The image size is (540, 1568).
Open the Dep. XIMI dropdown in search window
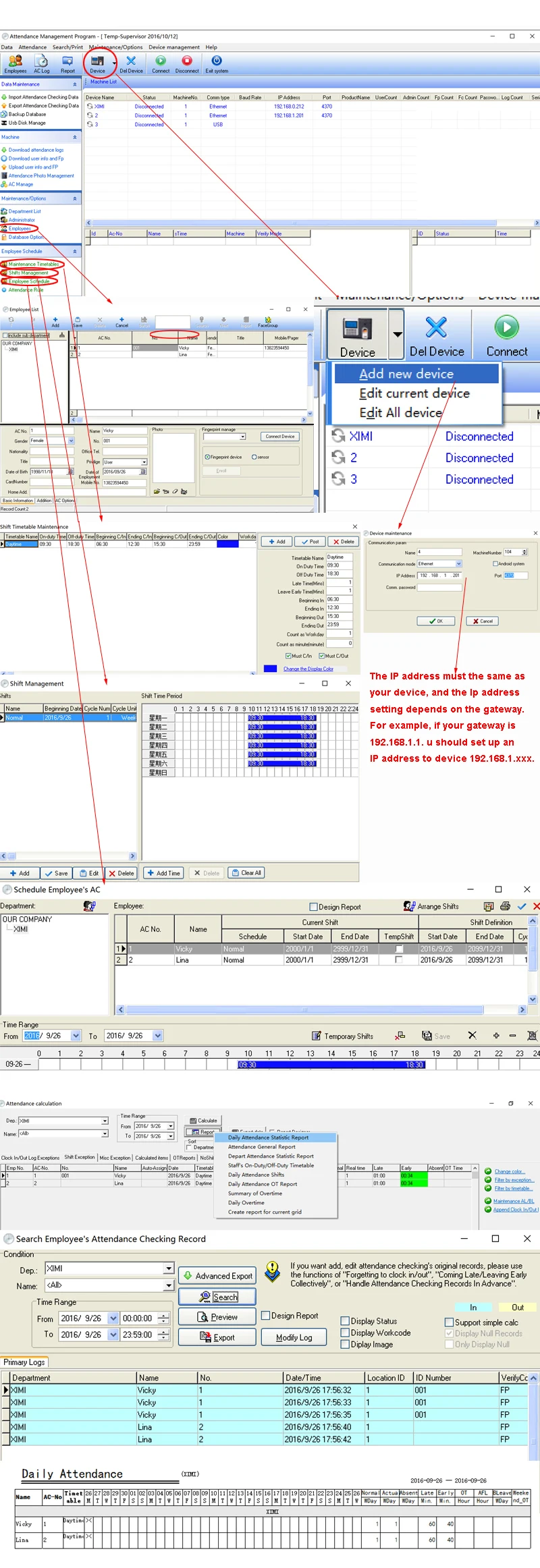click(169, 1268)
